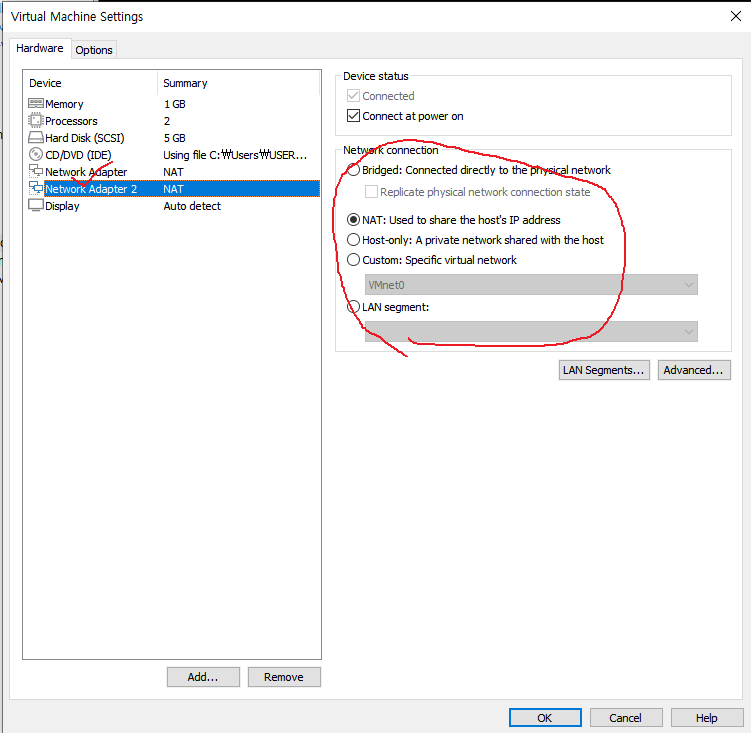The width and height of the screenshot is (751, 733).
Task: Select the Bridged network connection option
Action: point(353,170)
